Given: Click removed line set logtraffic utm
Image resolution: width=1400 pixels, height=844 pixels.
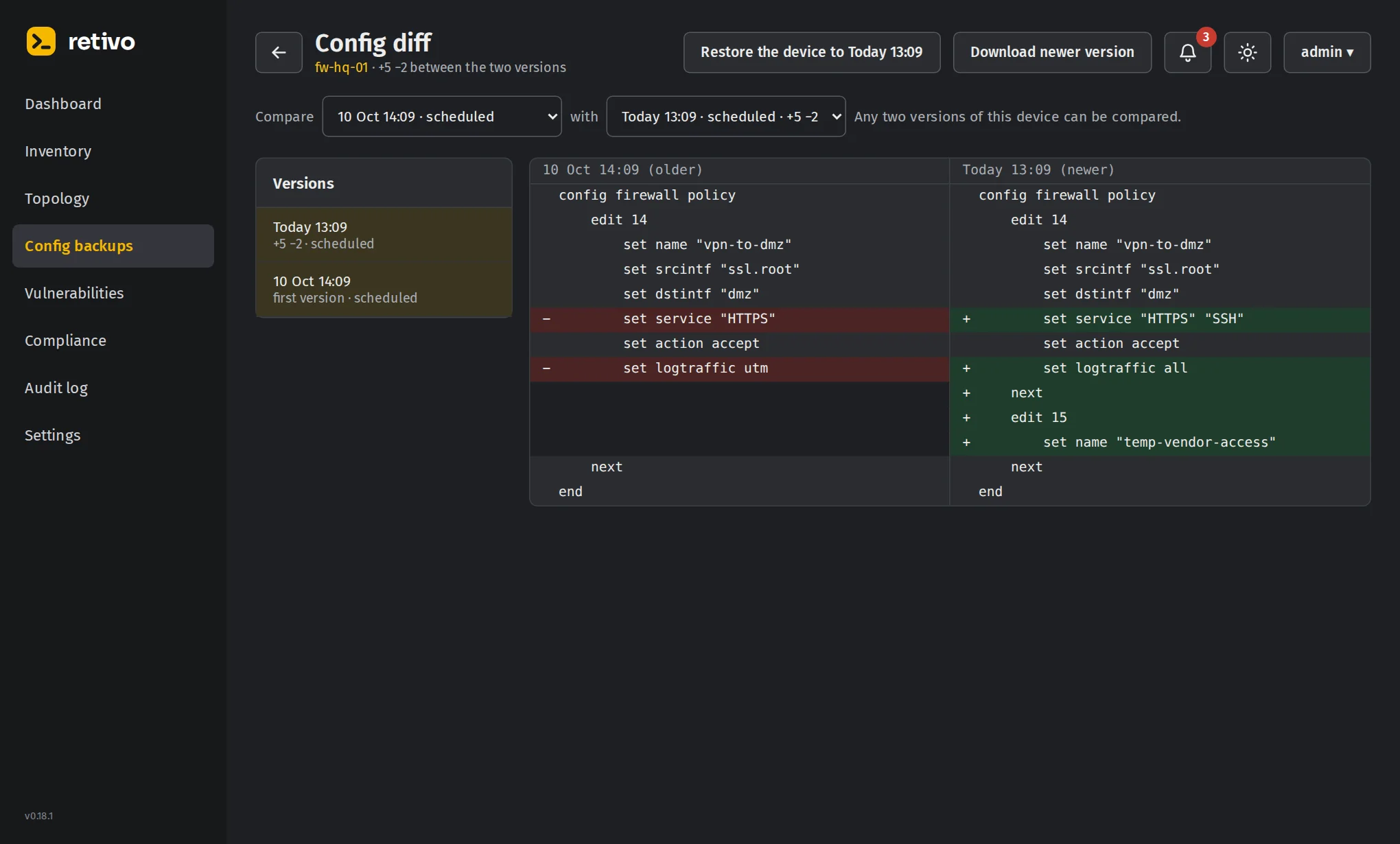Looking at the screenshot, I should [739, 368].
